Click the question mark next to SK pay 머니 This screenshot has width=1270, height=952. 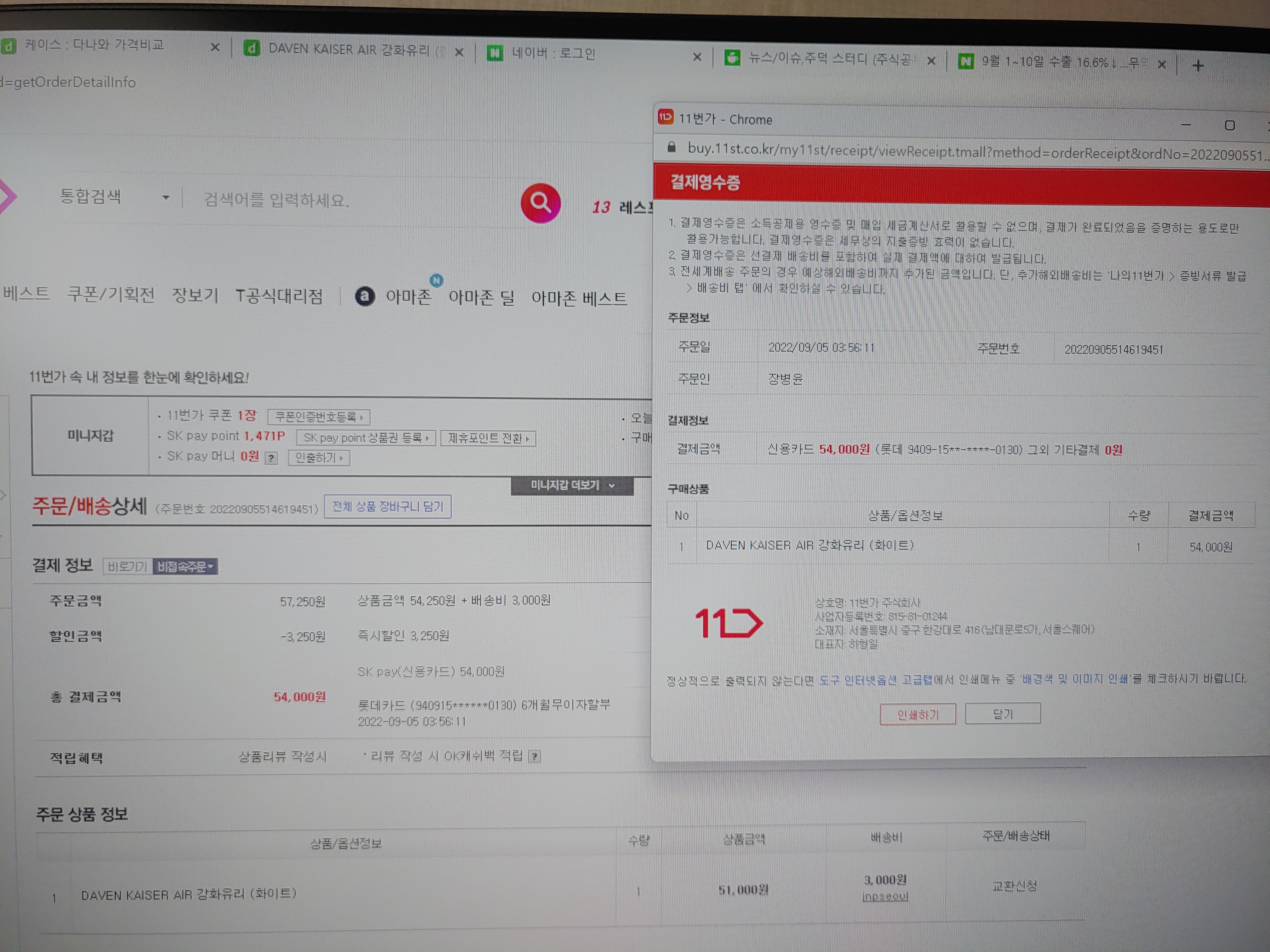coord(272,458)
